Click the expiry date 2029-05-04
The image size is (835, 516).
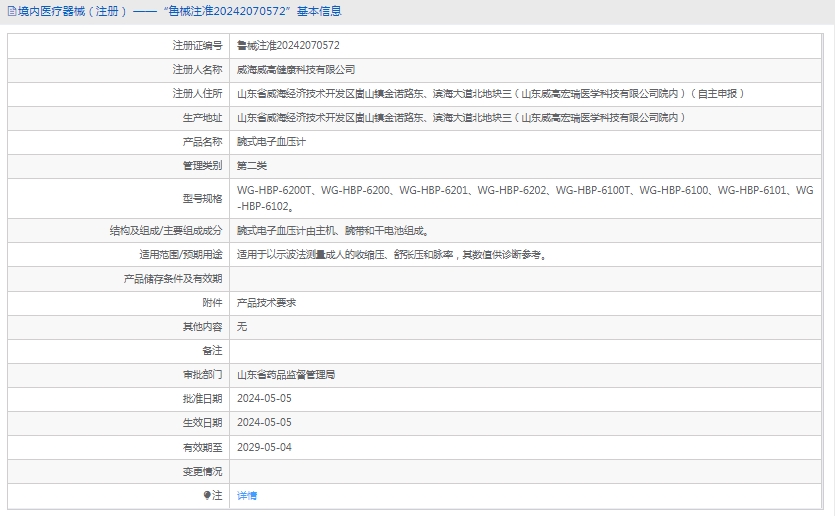click(x=264, y=447)
